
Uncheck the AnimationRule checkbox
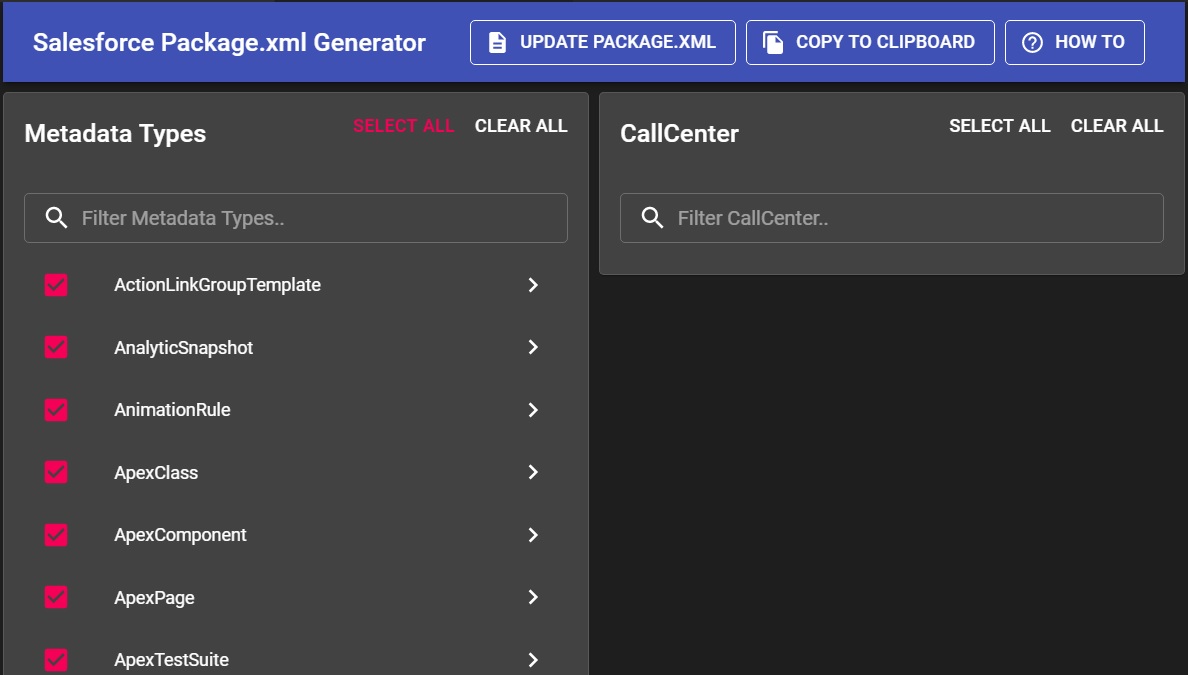pos(56,410)
